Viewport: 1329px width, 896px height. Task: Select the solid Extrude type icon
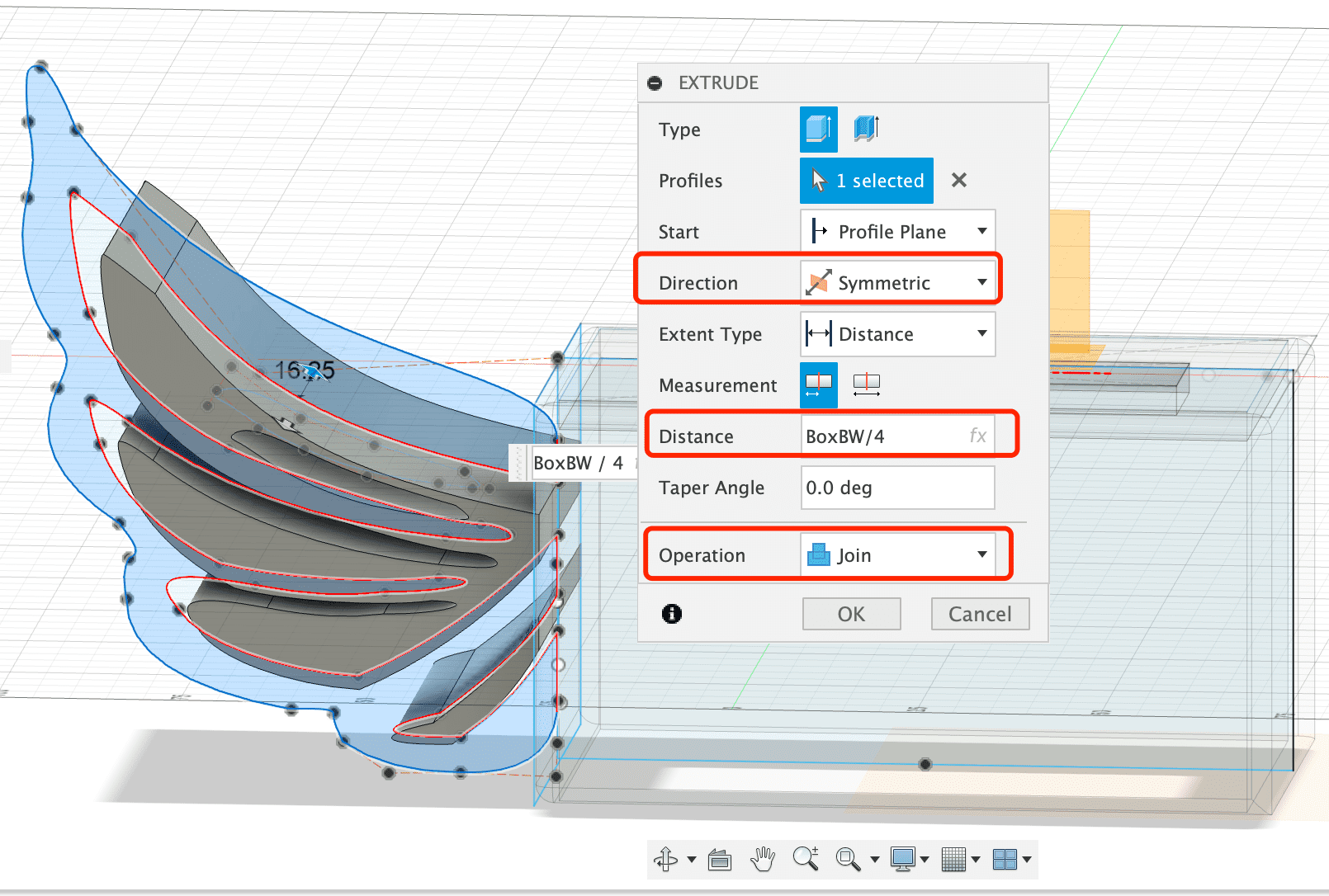pos(818,130)
